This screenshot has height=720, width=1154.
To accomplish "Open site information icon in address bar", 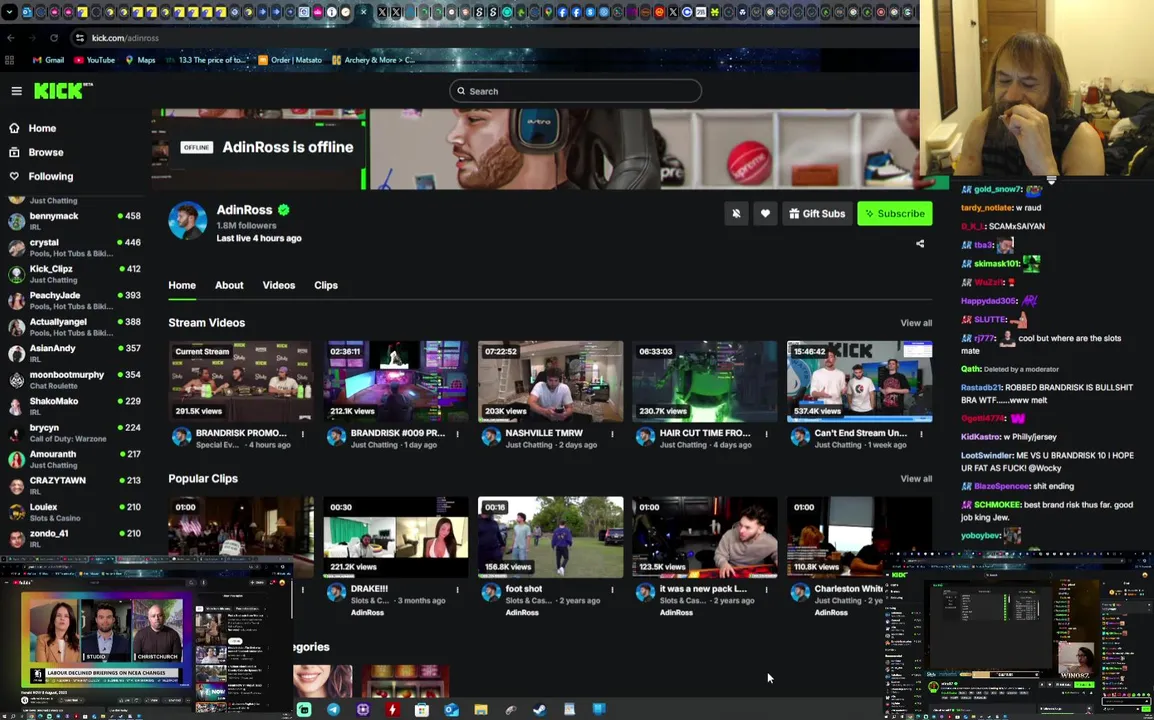I will 79,38.
